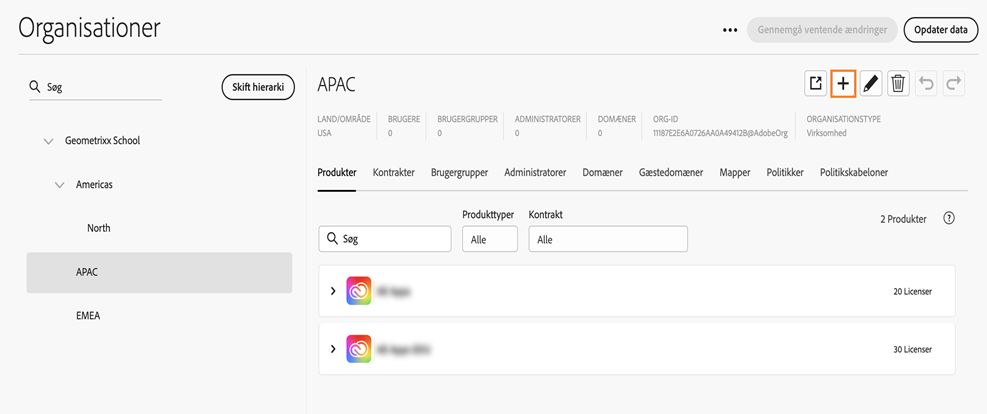Select Geometrixx School in the tree

pos(103,141)
